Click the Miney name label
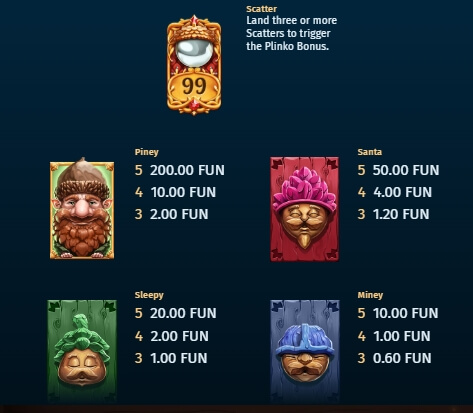 tap(370, 295)
